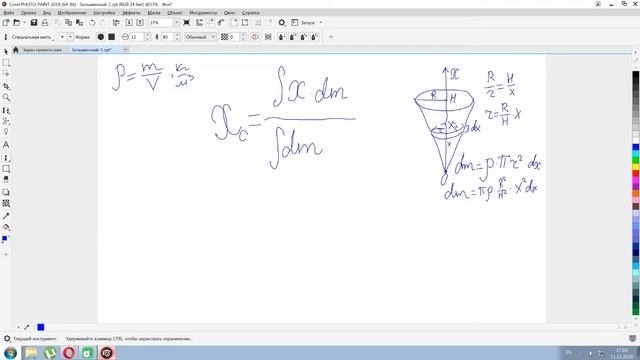
Task: Choose square nib shape button
Action: pyautogui.click(x=111, y=37)
